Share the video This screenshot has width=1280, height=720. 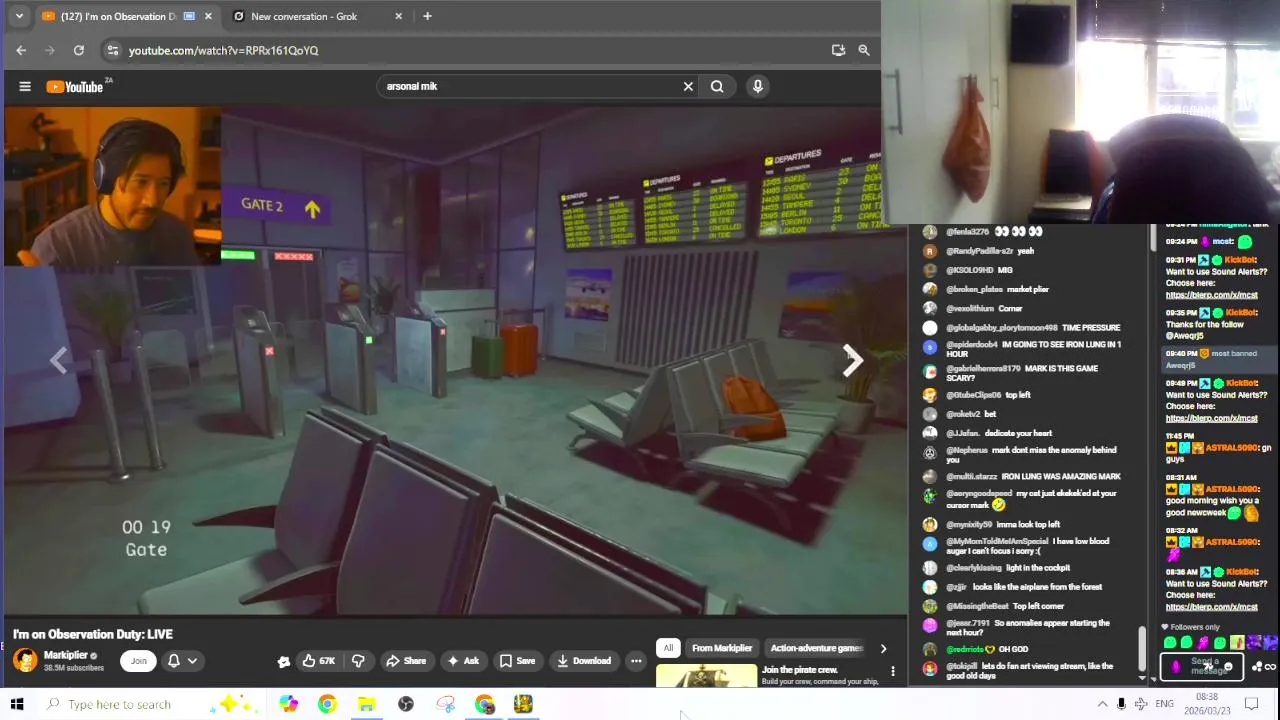tap(406, 661)
